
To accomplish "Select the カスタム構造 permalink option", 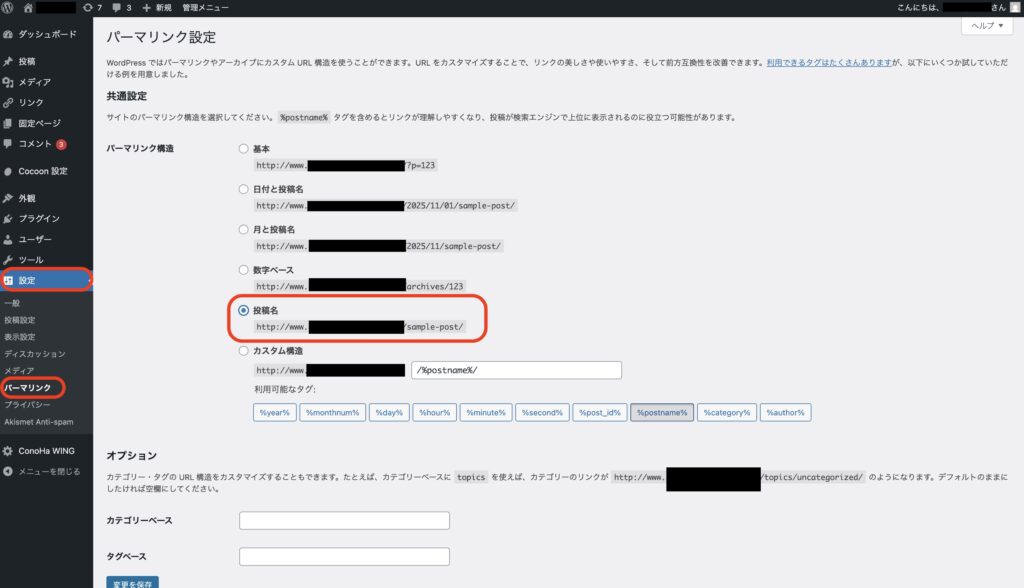I will (x=242, y=350).
